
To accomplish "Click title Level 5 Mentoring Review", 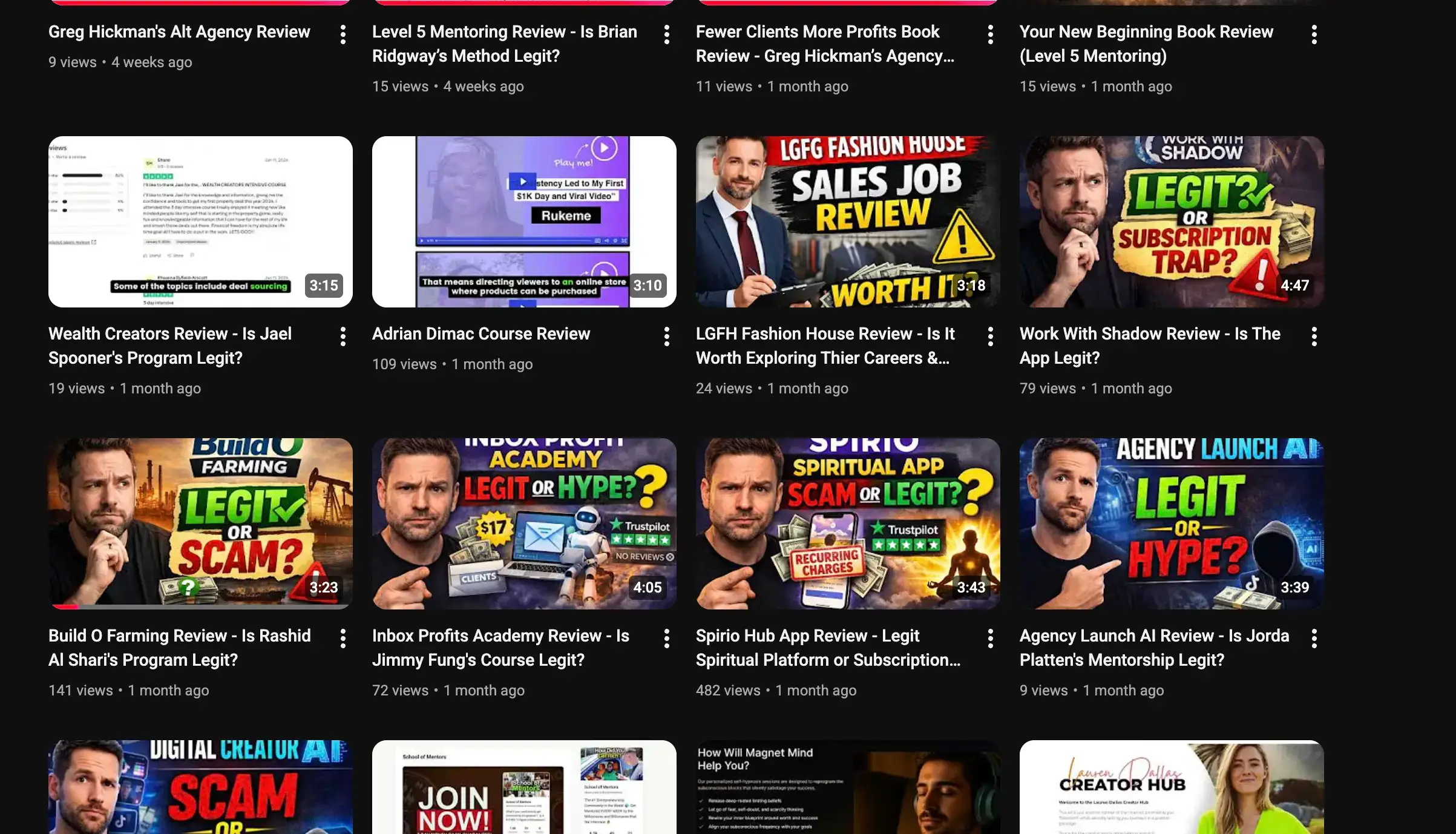I will [x=505, y=44].
